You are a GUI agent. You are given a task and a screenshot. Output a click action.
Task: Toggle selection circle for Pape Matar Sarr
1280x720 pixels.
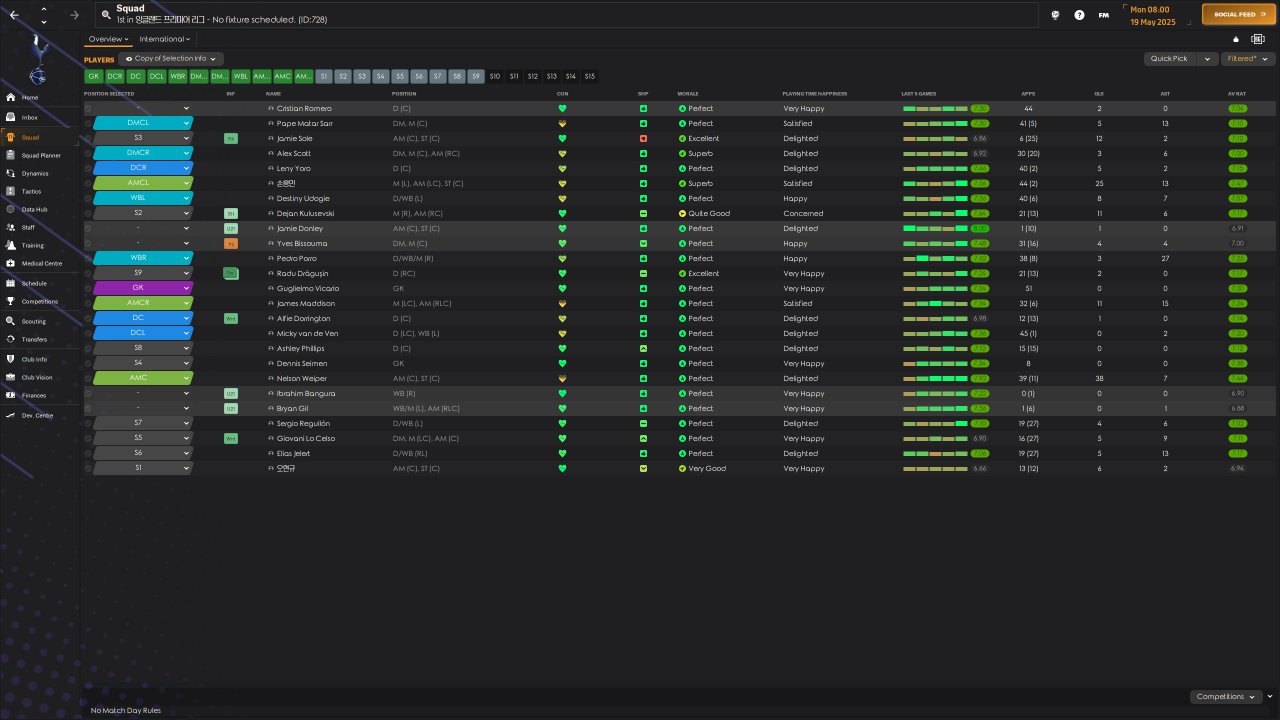pos(88,123)
